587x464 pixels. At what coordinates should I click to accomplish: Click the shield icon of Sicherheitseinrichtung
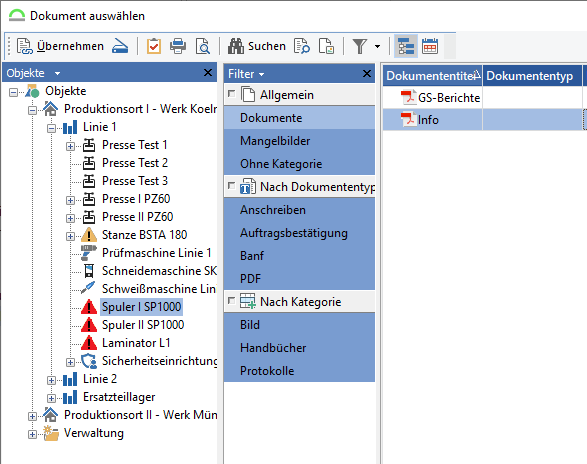89,361
